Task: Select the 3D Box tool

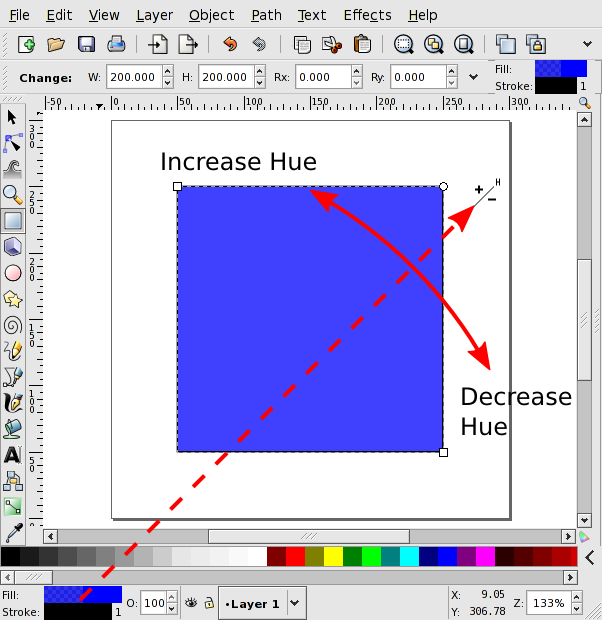Action: [13, 247]
